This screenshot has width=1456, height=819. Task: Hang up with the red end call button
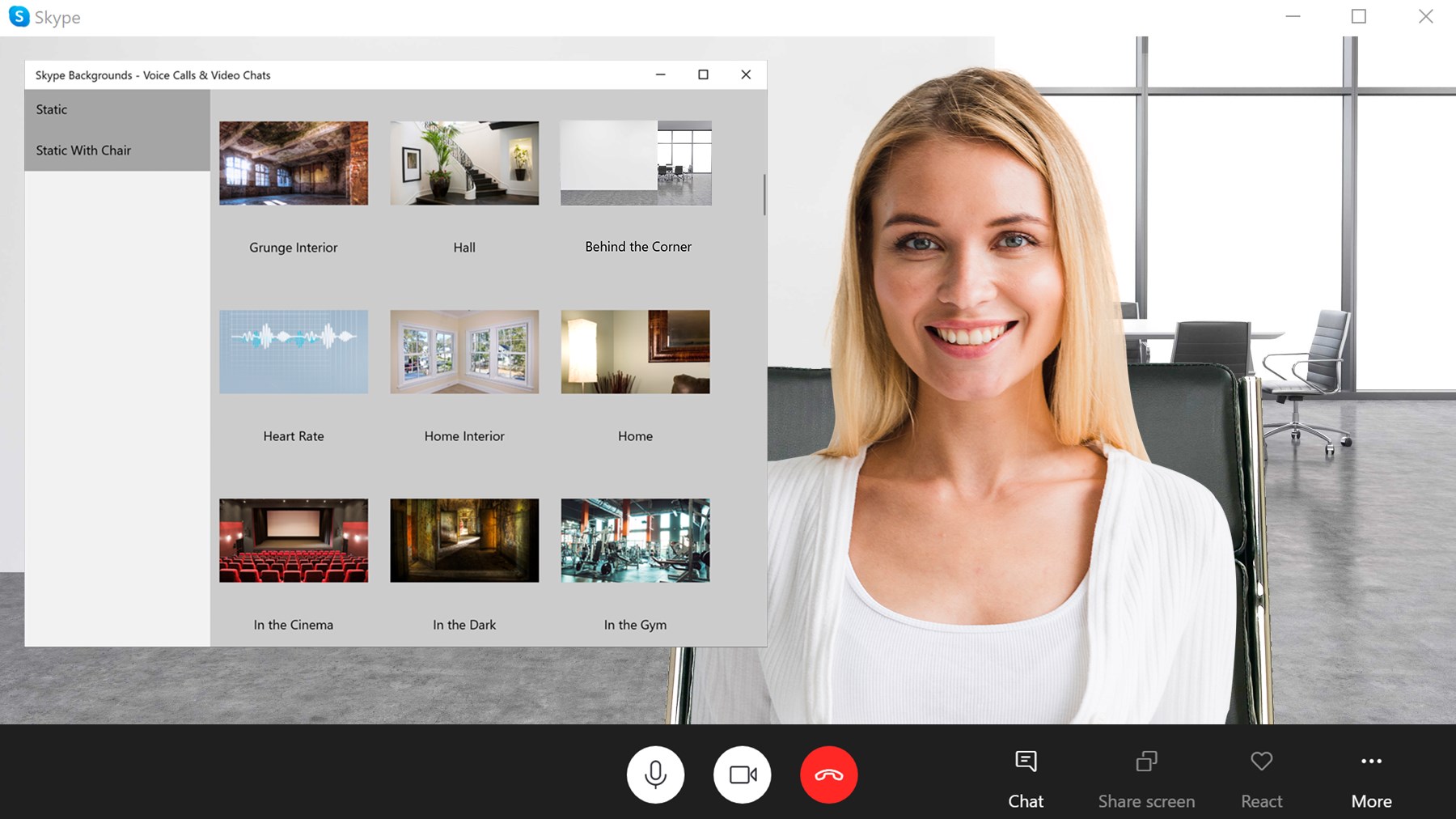[828, 774]
